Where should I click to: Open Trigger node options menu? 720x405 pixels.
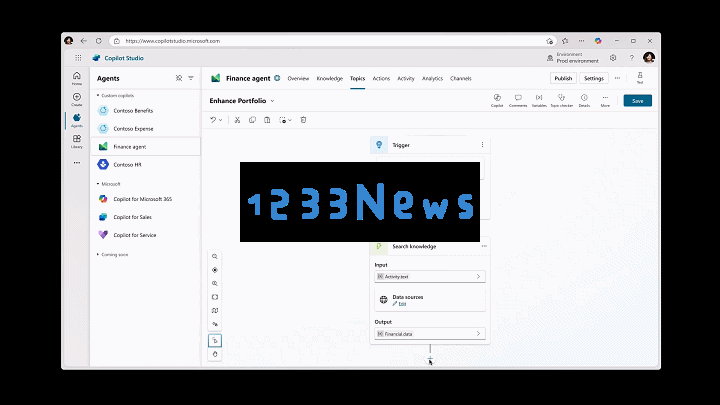482,145
